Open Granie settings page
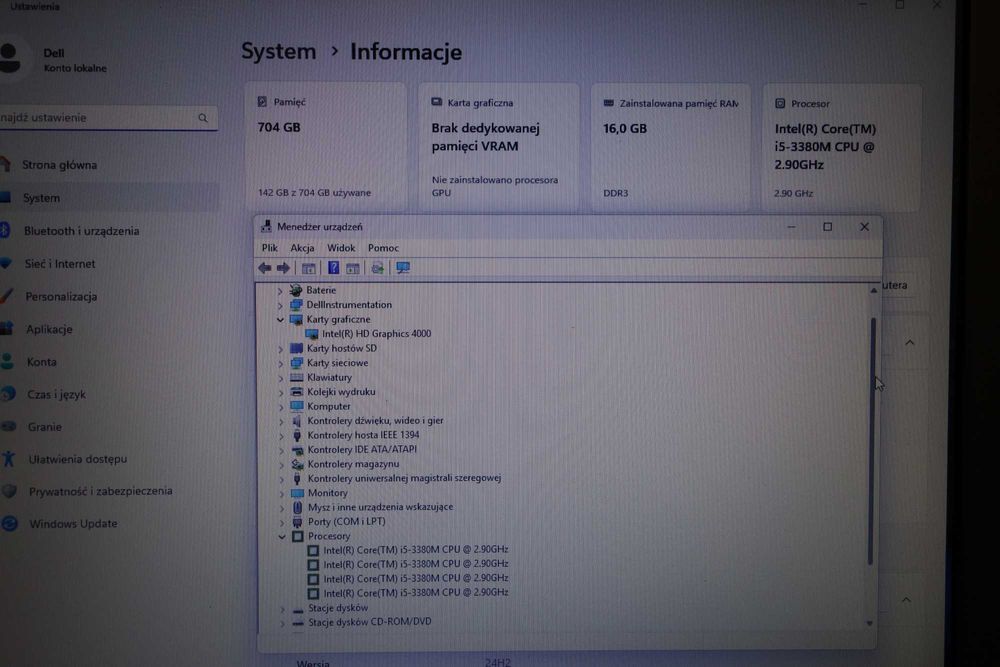The width and height of the screenshot is (1000, 667). [x=45, y=427]
